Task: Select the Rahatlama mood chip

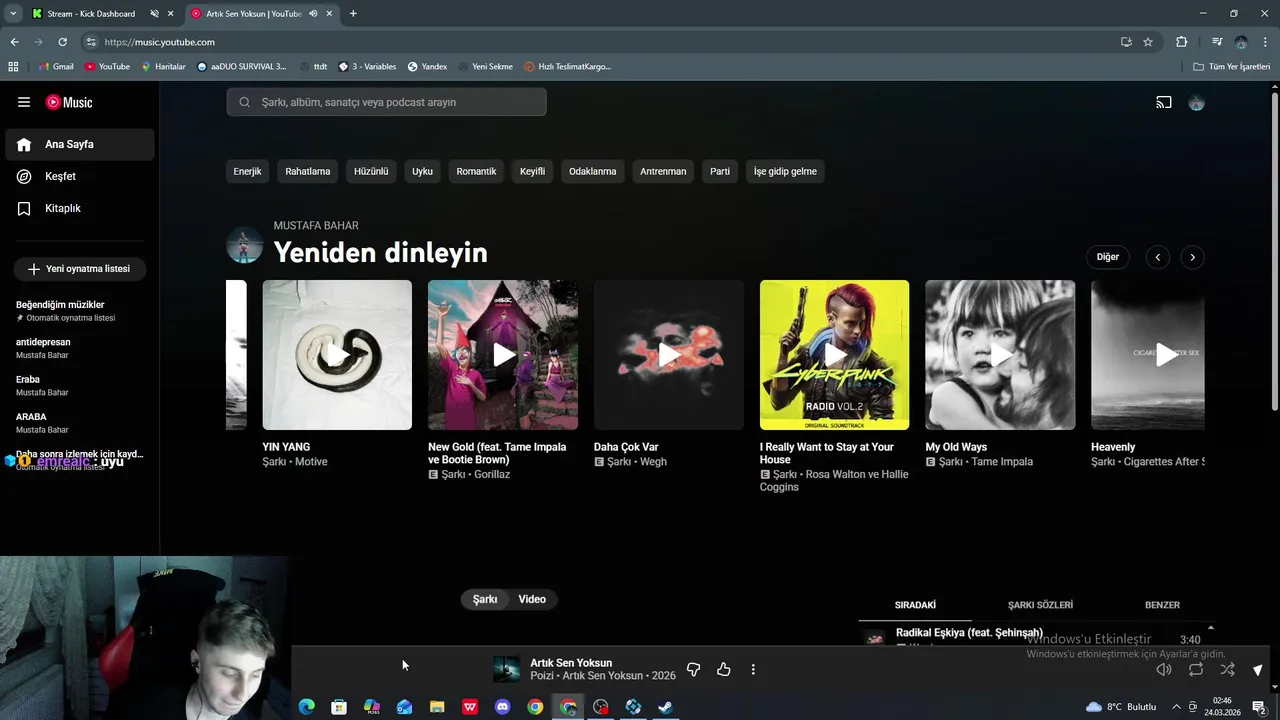Action: pos(307,171)
